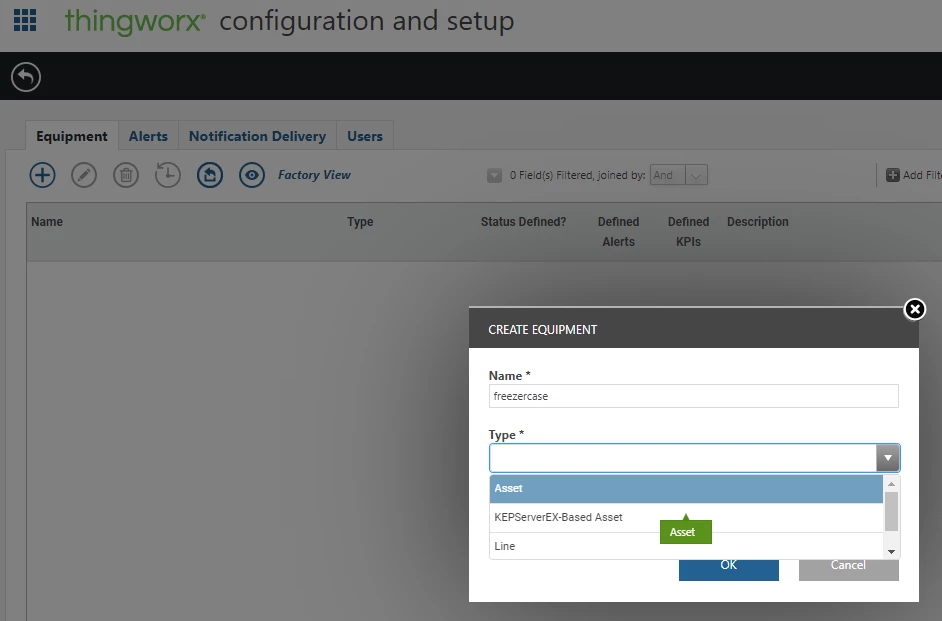Click the Factory View eye icon

pos(252,175)
